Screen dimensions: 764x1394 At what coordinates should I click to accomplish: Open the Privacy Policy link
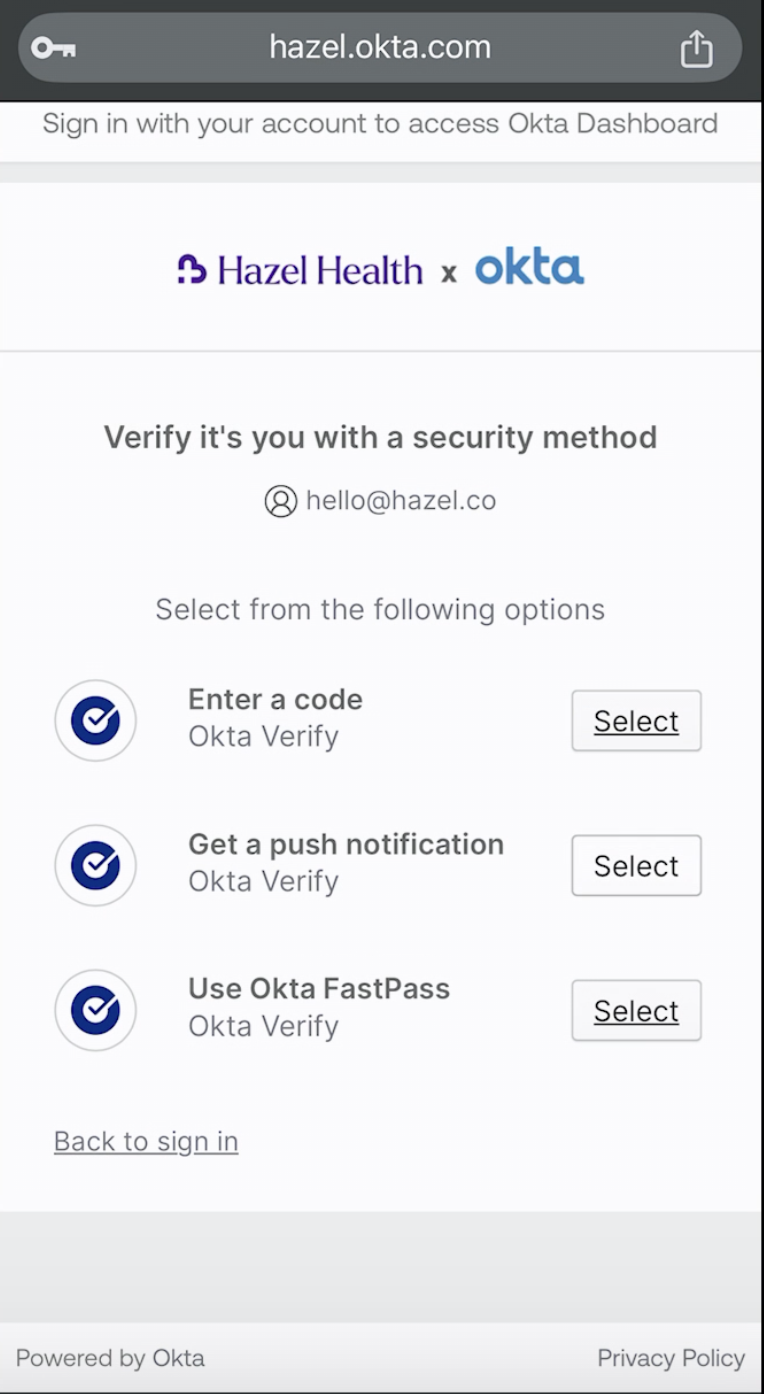671,1358
